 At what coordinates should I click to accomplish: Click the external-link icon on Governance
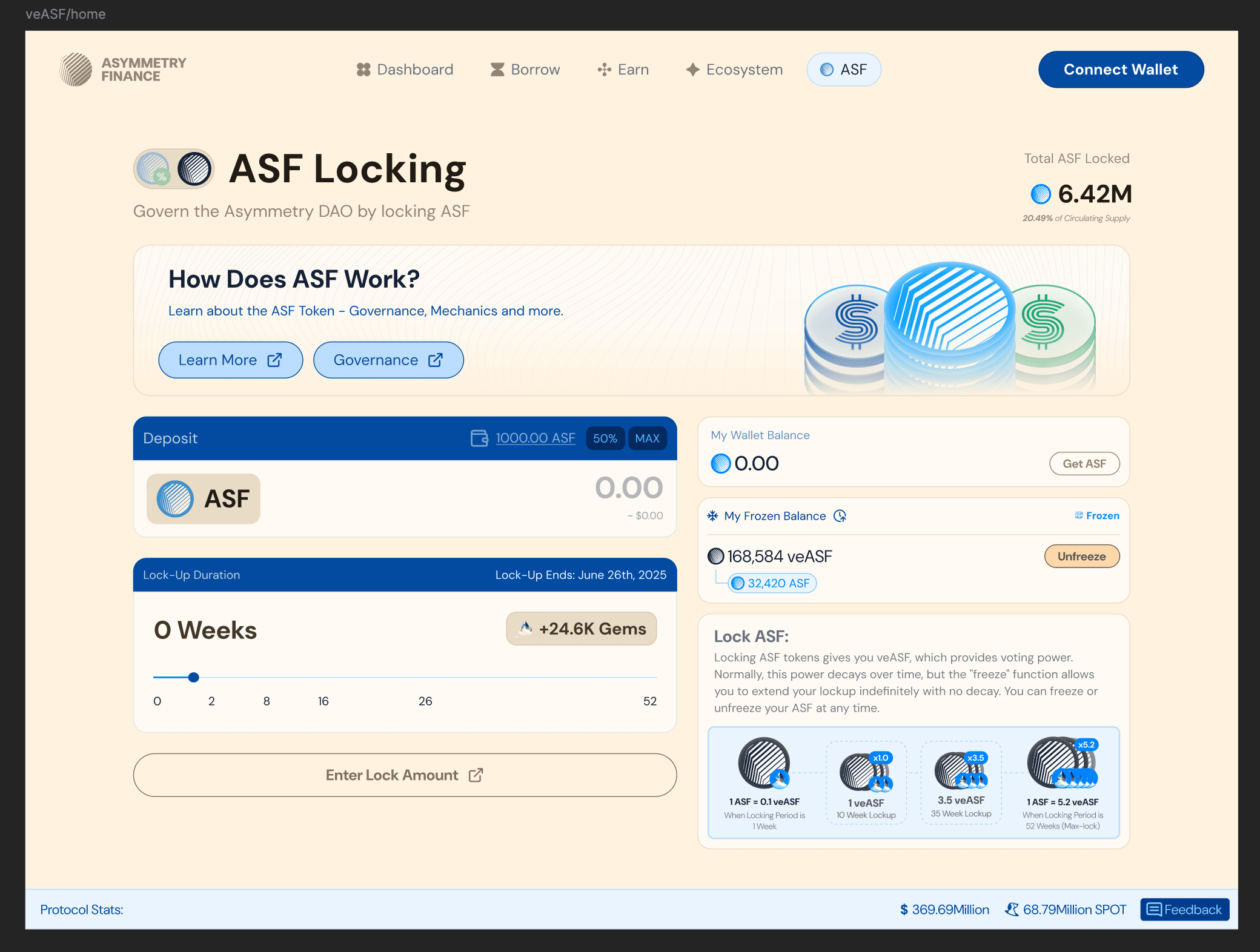coord(436,360)
